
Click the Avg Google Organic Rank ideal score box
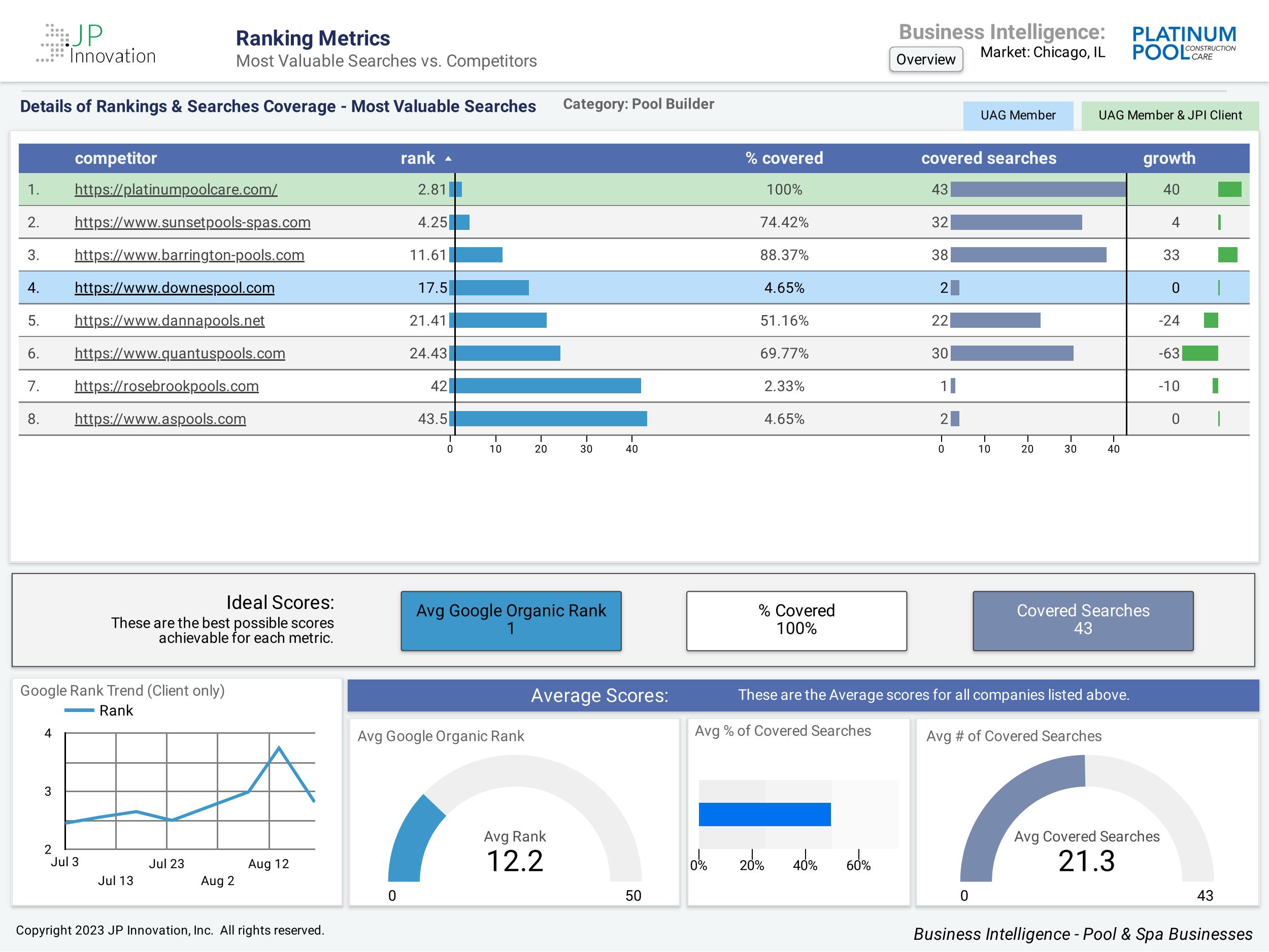point(511,621)
